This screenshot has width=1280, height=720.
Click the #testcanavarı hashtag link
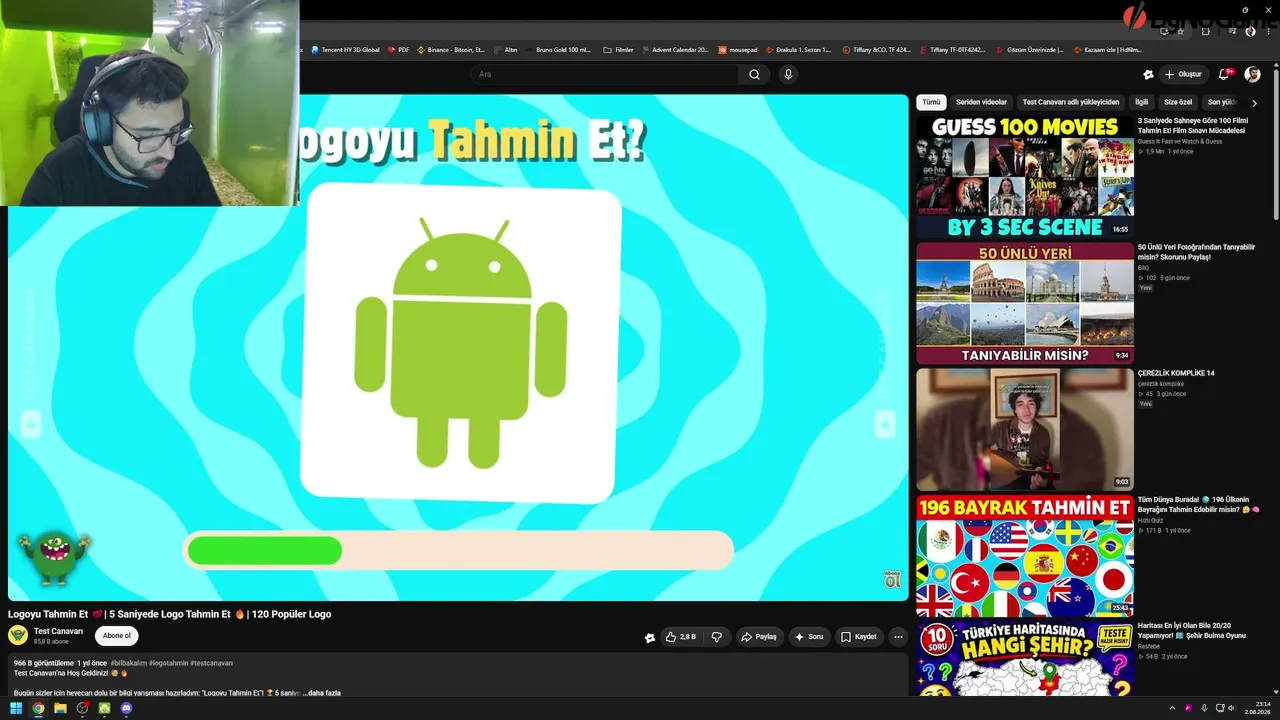point(211,663)
